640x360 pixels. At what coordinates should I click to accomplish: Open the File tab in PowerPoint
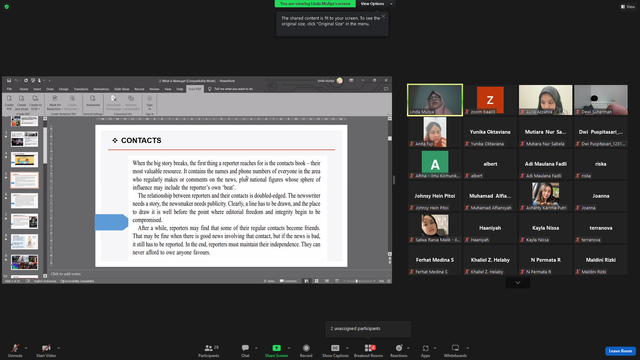click(9, 89)
